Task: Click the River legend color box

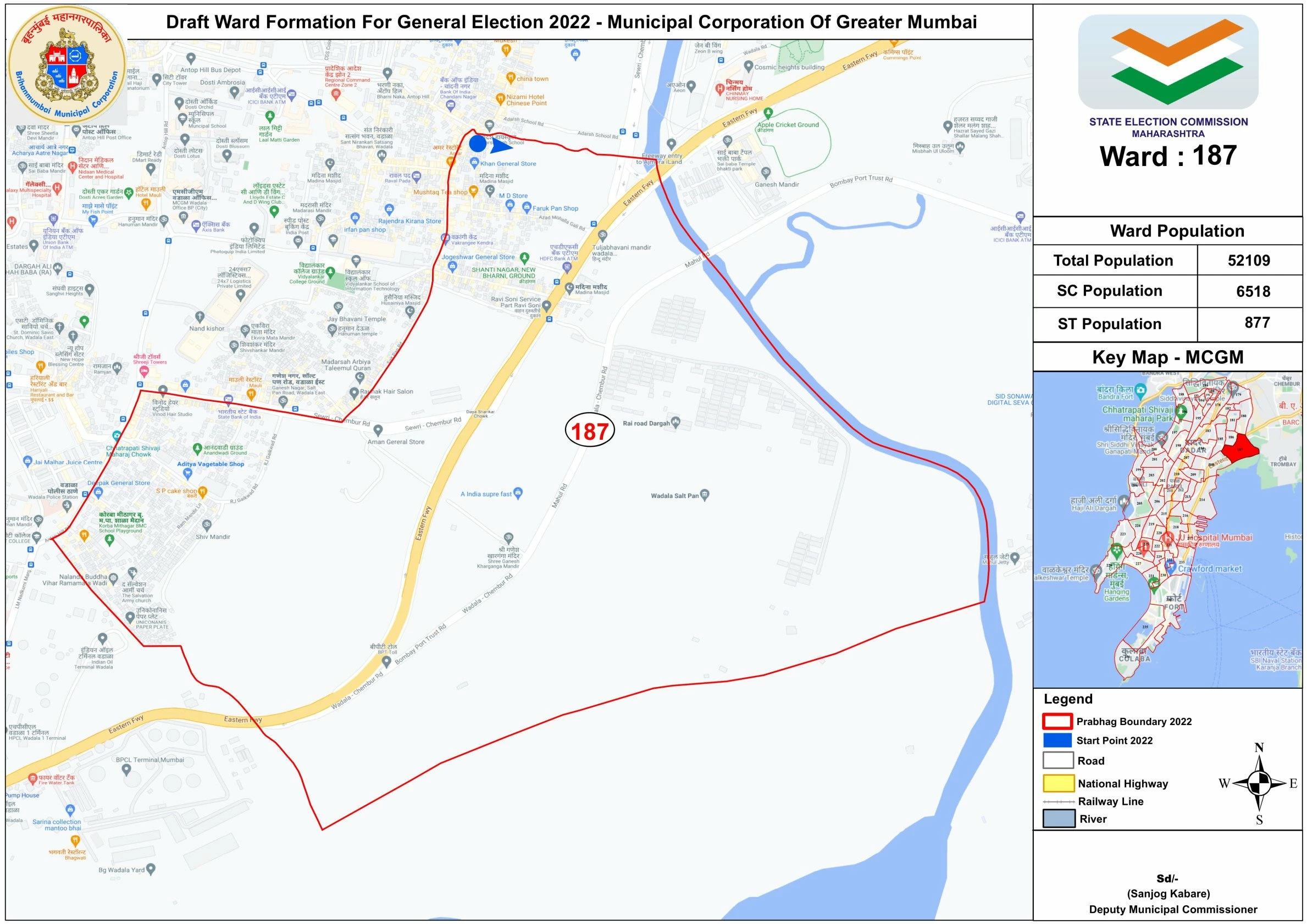Action: tap(1058, 818)
